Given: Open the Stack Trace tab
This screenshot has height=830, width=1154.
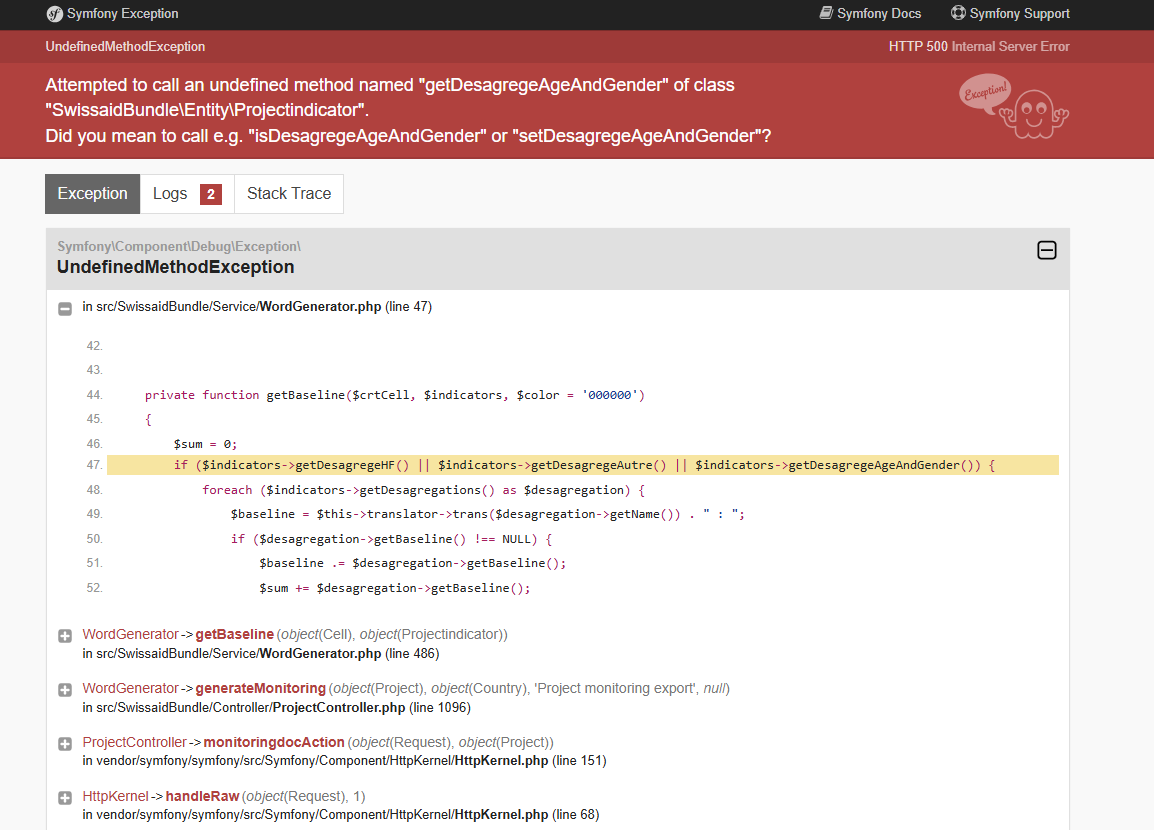Looking at the screenshot, I should point(289,194).
